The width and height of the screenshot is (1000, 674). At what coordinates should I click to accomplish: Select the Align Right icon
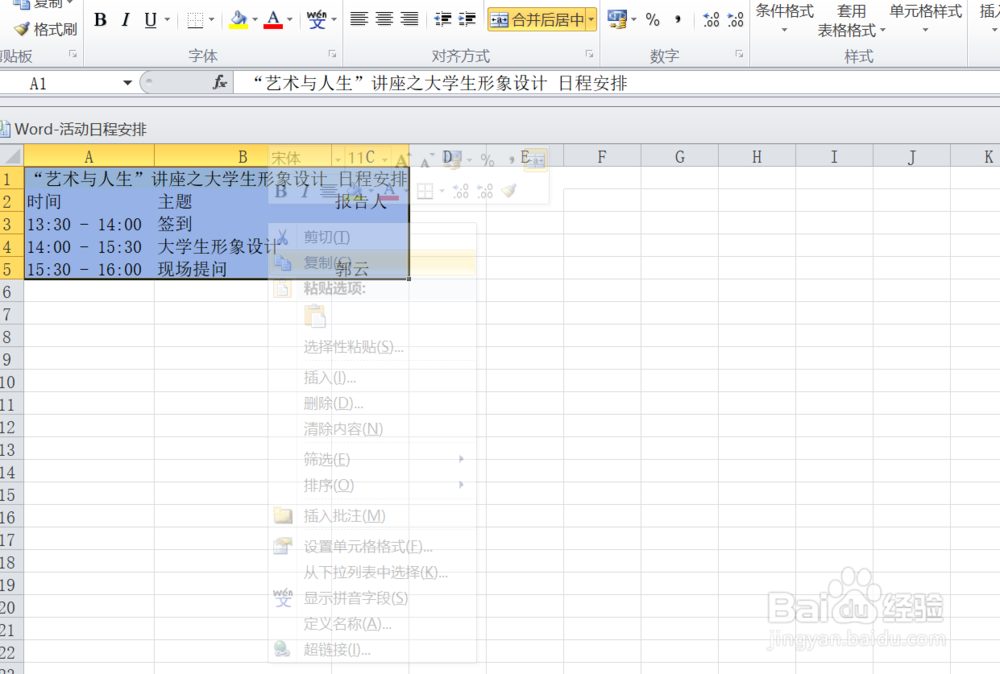(408, 19)
